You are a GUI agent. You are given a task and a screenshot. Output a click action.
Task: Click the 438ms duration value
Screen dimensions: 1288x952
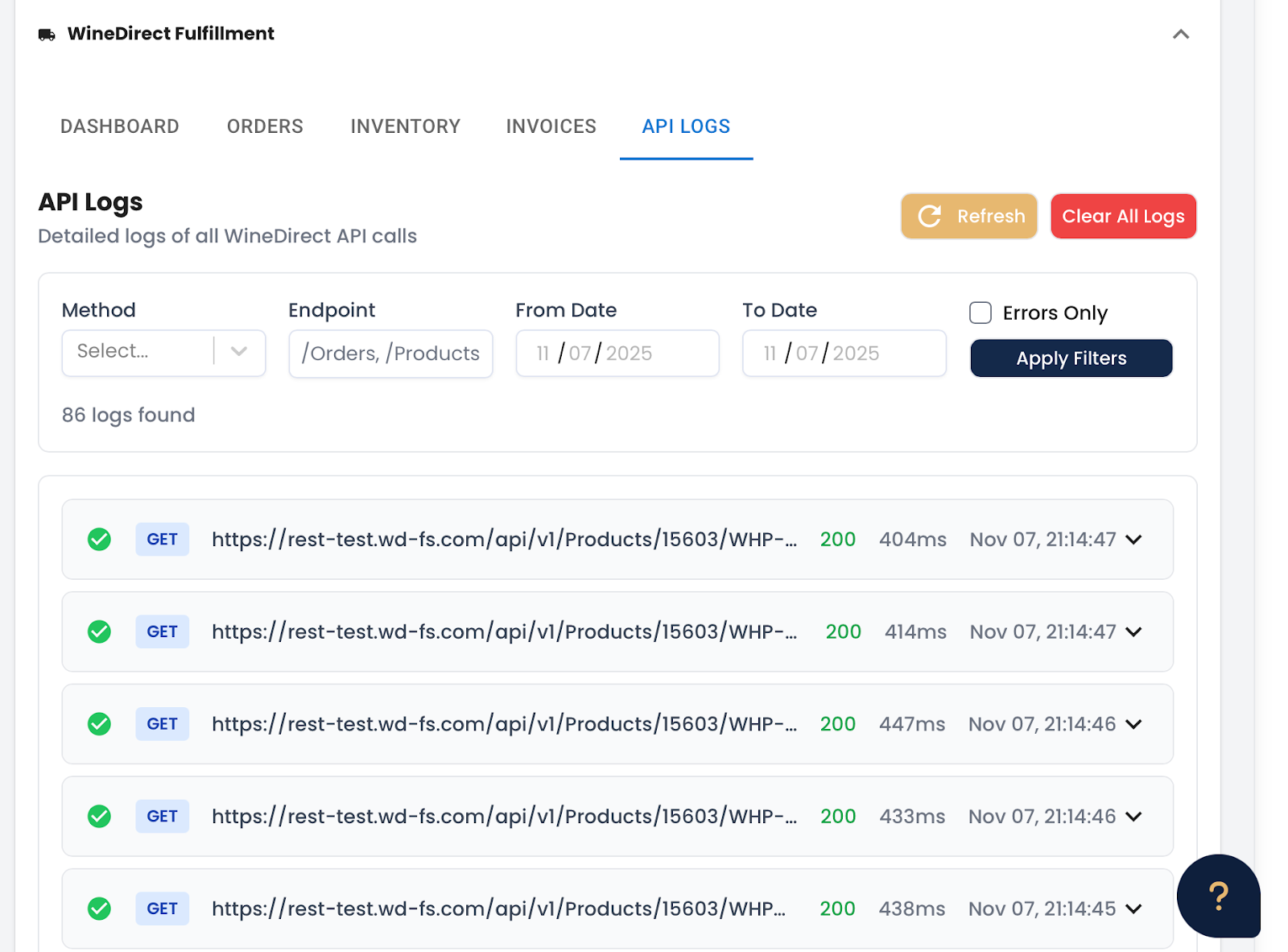tap(912, 909)
